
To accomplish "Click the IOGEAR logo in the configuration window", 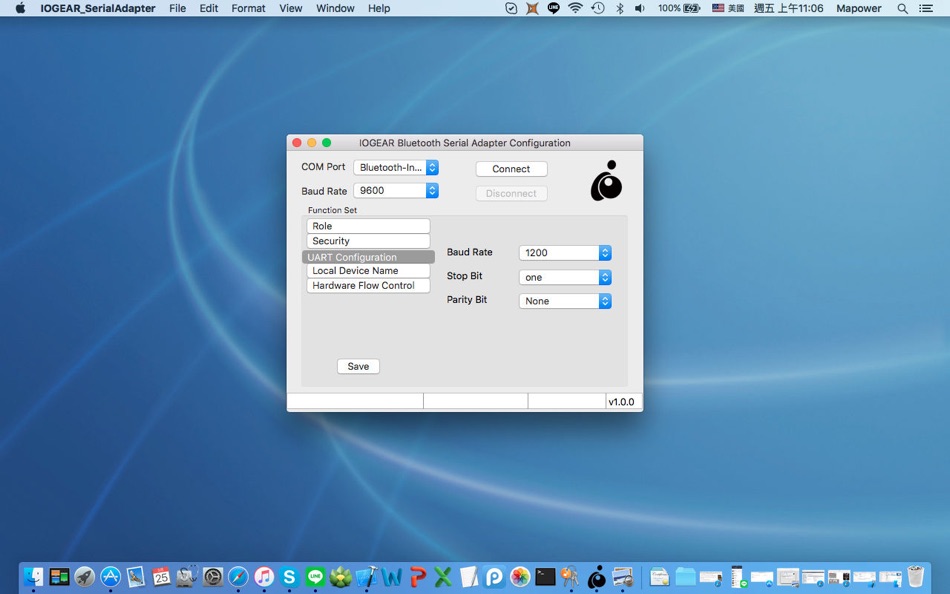I will click(x=606, y=181).
